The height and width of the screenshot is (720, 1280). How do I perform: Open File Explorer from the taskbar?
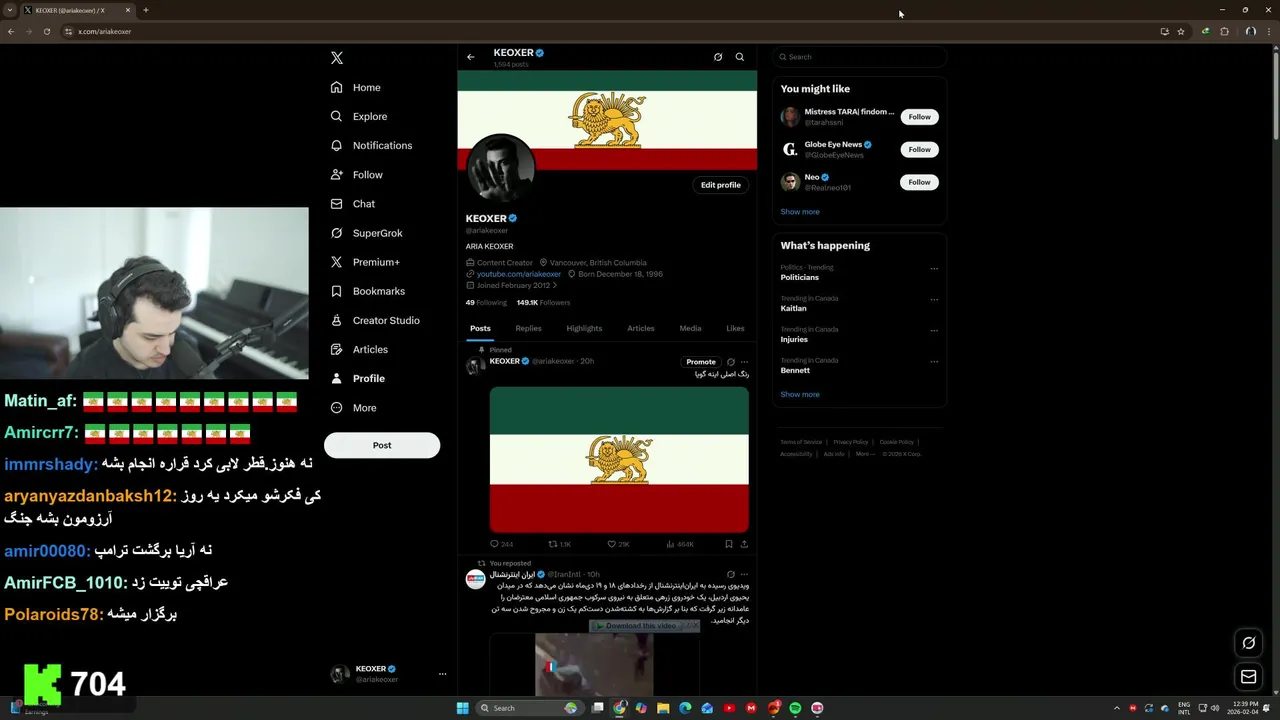663,708
